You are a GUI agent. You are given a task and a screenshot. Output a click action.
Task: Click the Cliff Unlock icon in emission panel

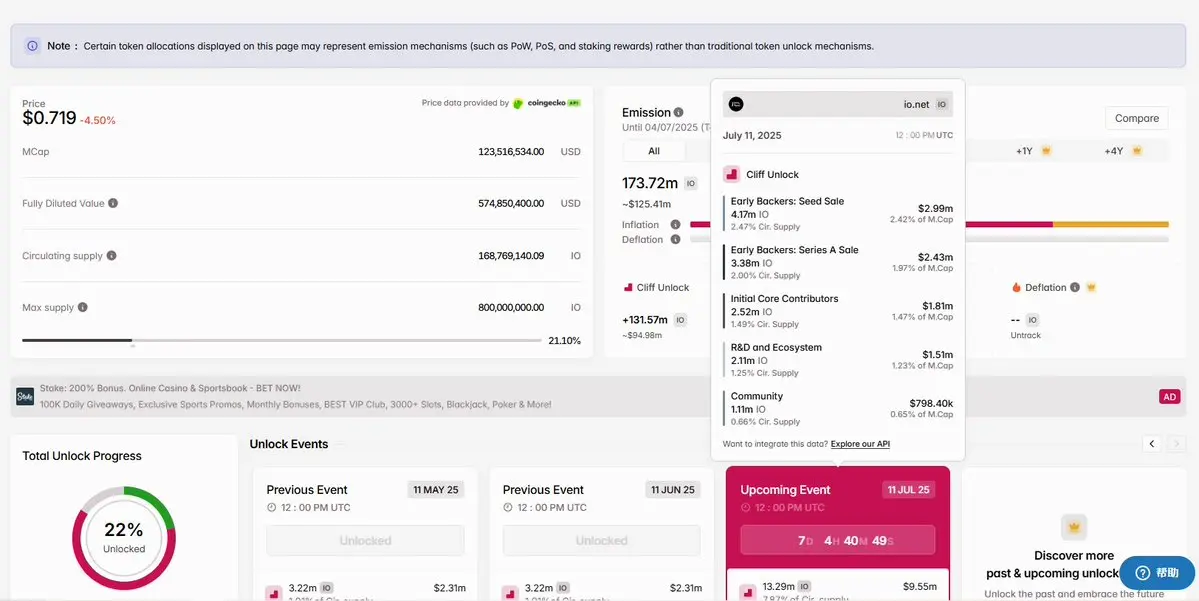click(629, 288)
